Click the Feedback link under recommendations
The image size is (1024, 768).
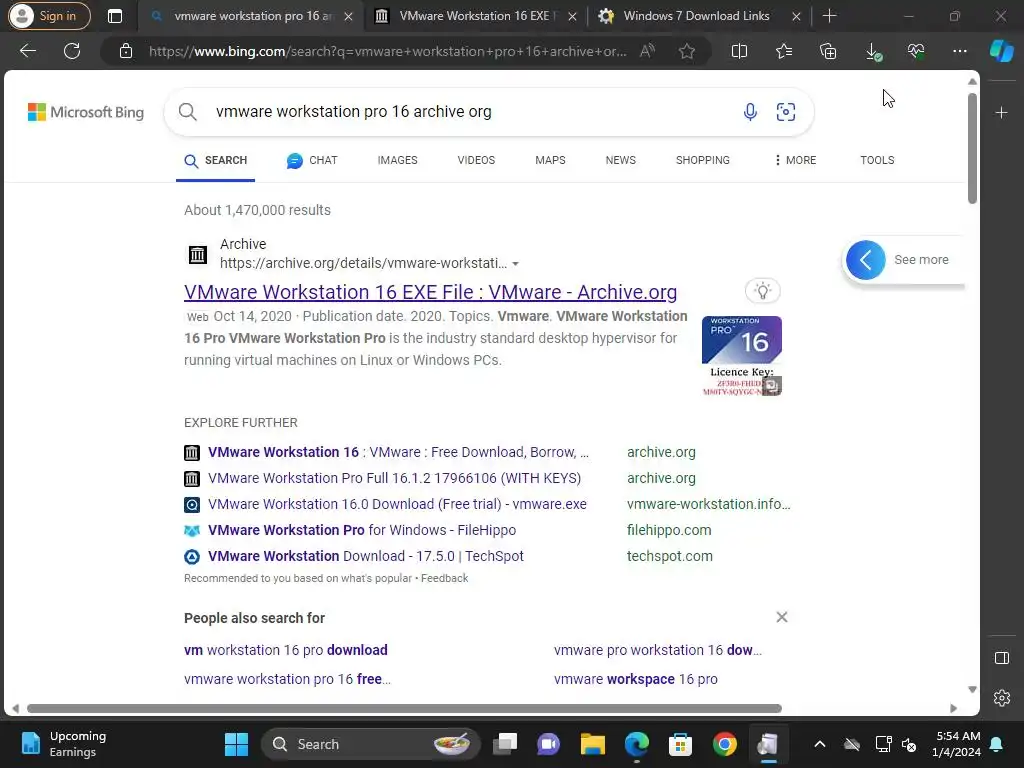point(444,578)
